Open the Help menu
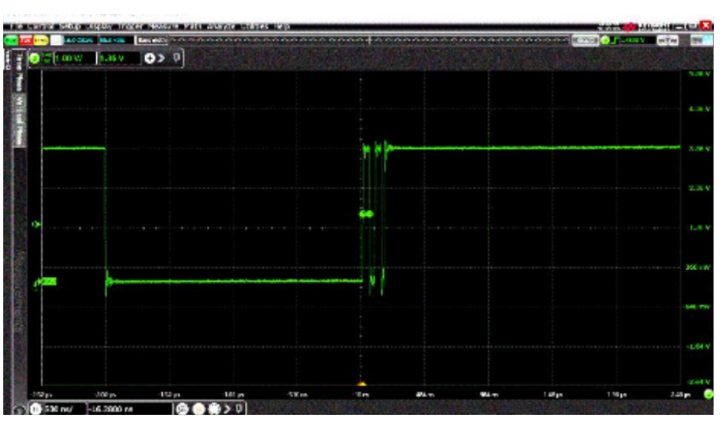This screenshot has height=425, width=724. (282, 27)
